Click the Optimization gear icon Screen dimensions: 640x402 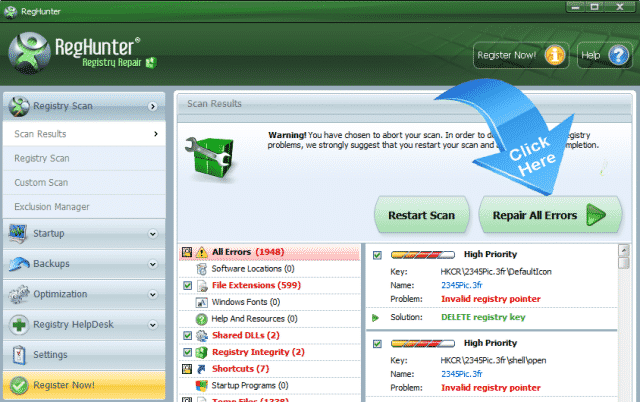tap(18, 294)
